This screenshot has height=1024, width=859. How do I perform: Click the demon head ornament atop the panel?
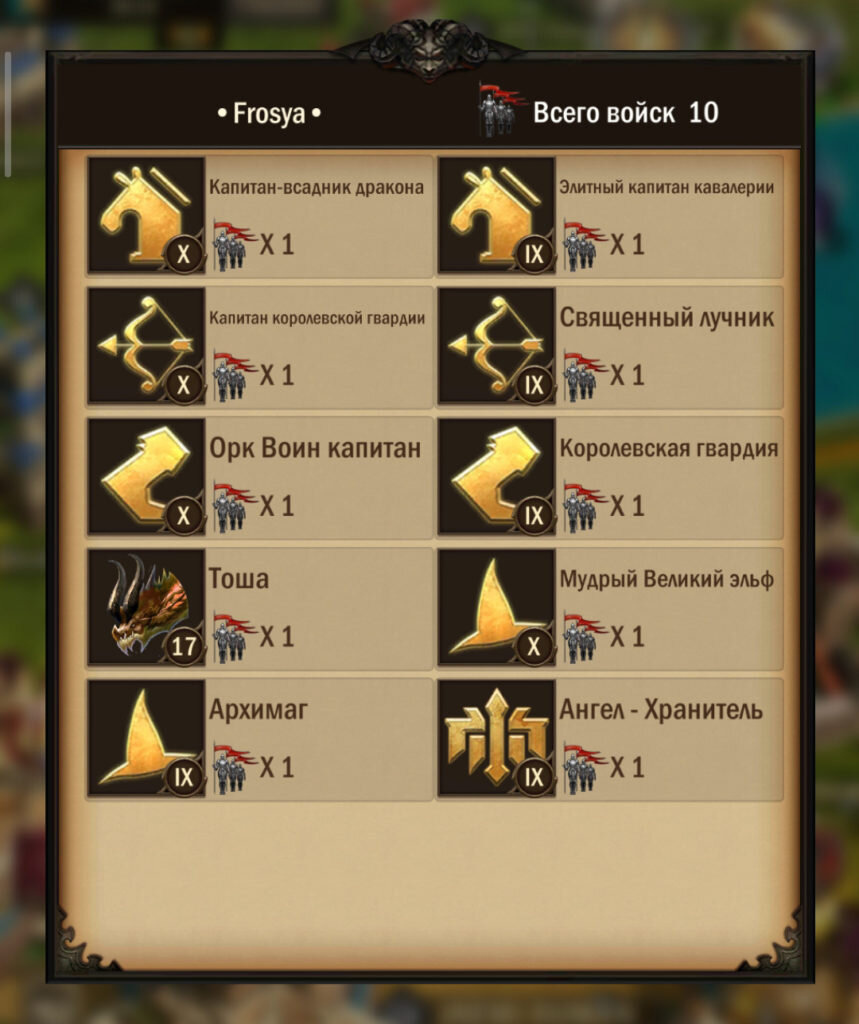(x=429, y=49)
